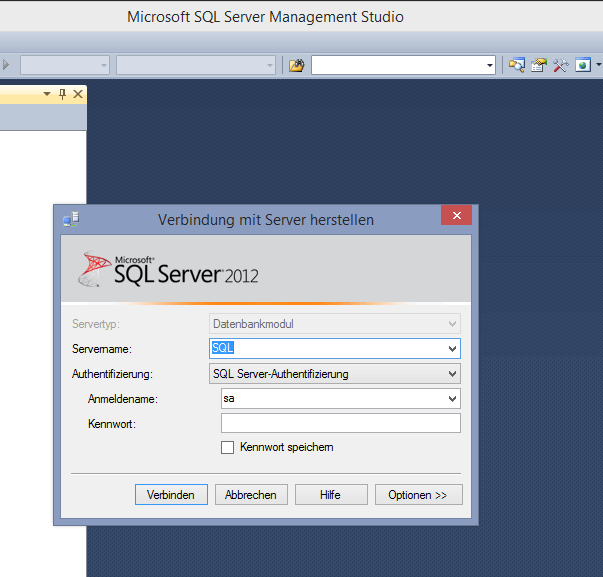Screen dimensions: 603x577
Task: Open the toolbar overflow arrow beside browser icon
Action: [x=598, y=65]
